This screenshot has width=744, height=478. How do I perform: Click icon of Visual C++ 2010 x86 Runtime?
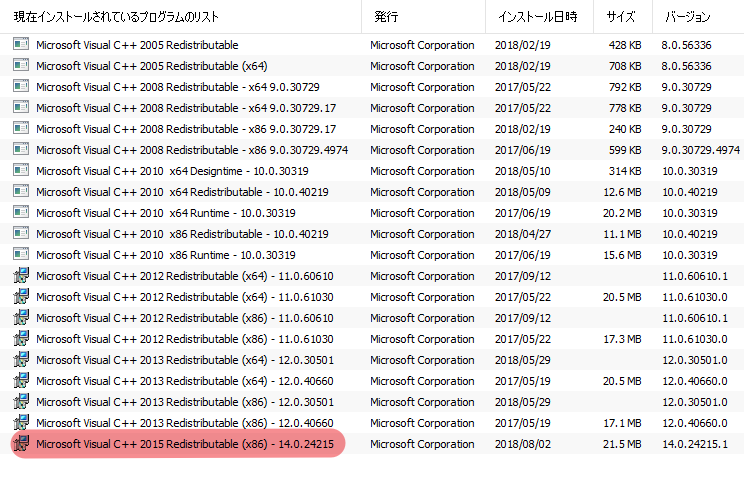click(21, 254)
